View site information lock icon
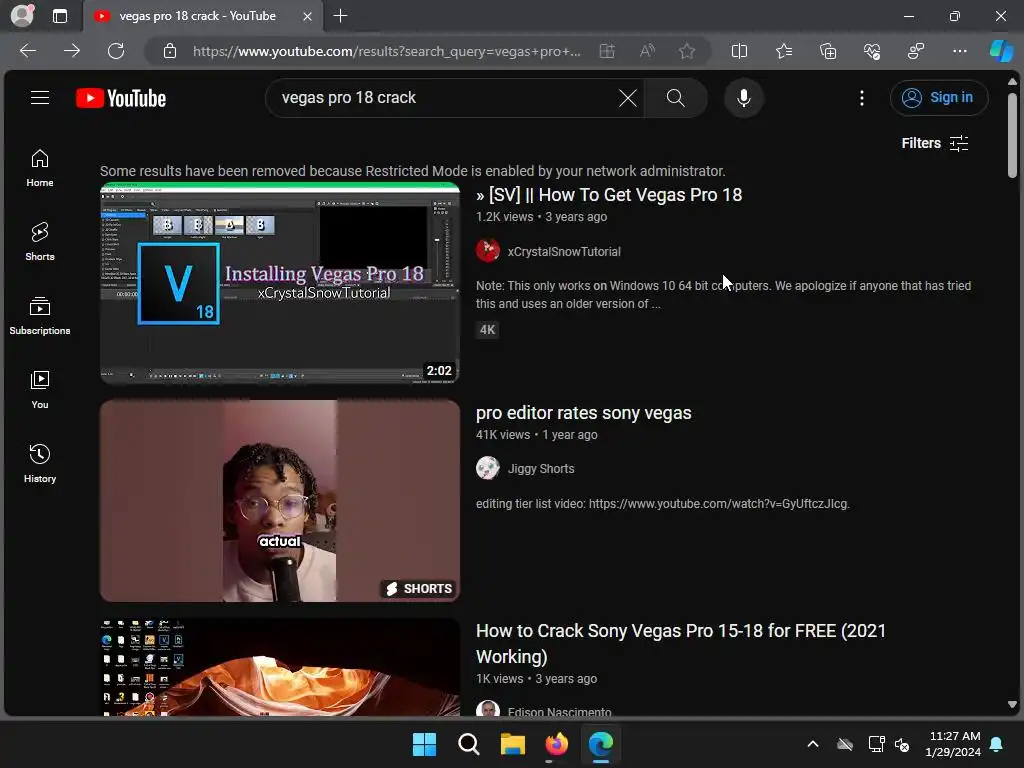 (170, 51)
